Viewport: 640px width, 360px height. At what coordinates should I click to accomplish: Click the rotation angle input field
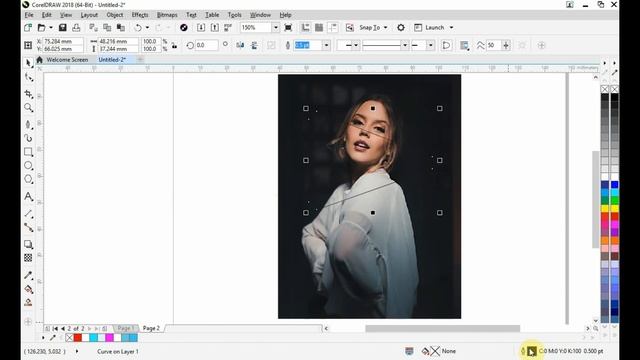pos(207,45)
